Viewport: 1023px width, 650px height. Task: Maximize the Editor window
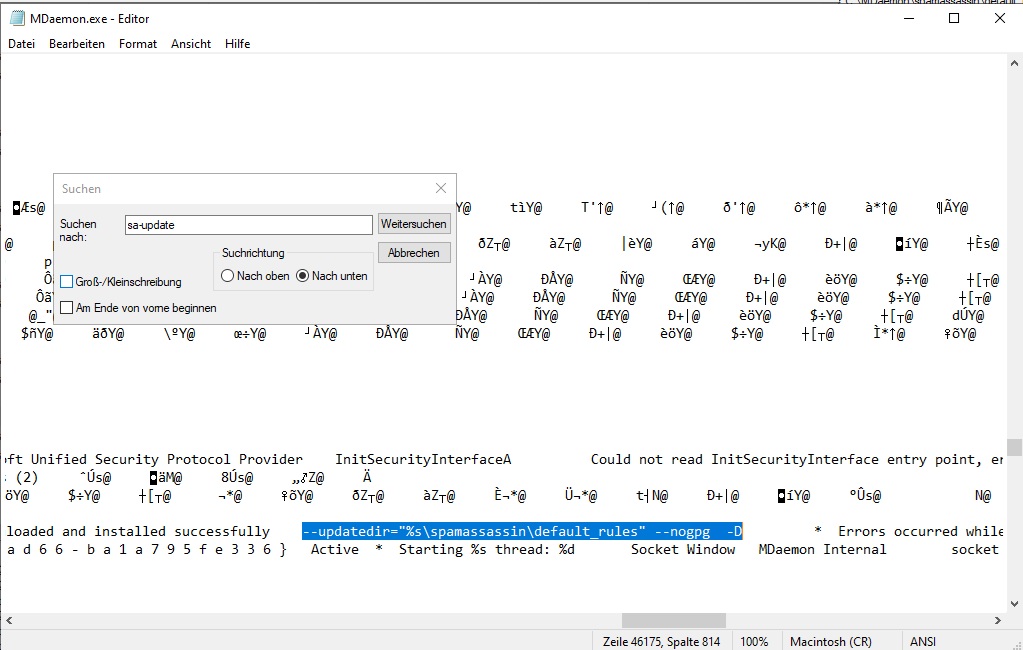click(953, 18)
